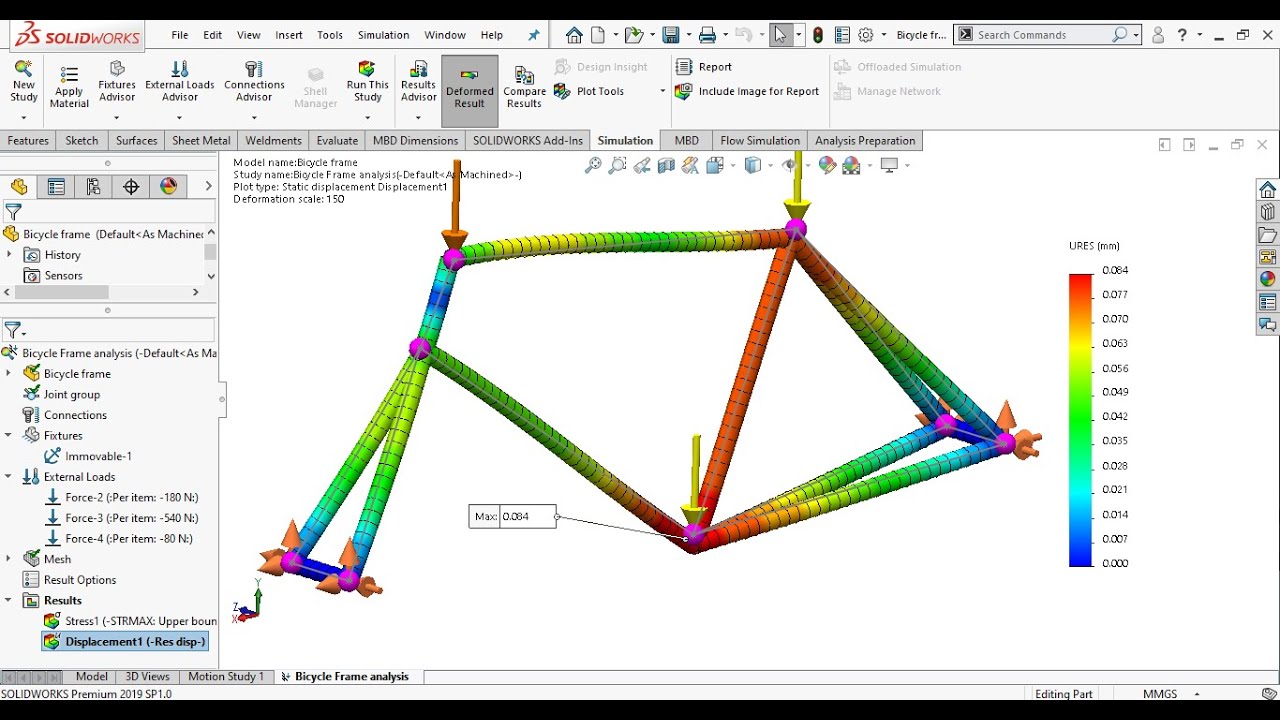The width and height of the screenshot is (1280, 720).
Task: Open the ConfigurationManager tab
Action: click(x=93, y=186)
